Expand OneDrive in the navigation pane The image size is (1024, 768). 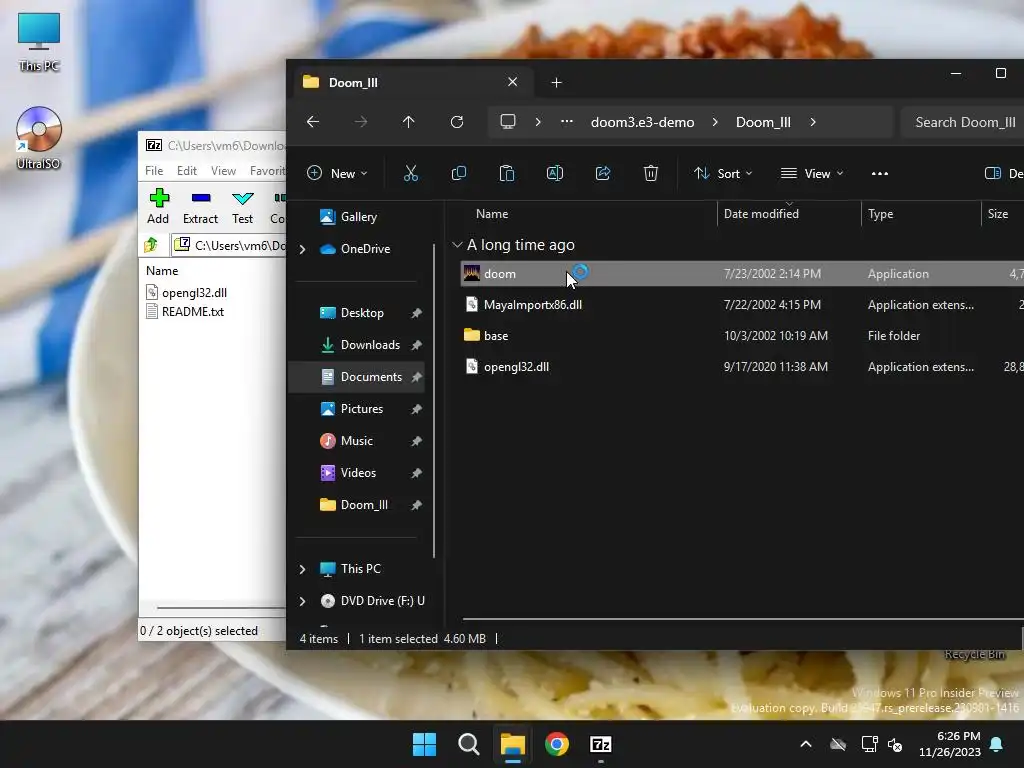302,249
